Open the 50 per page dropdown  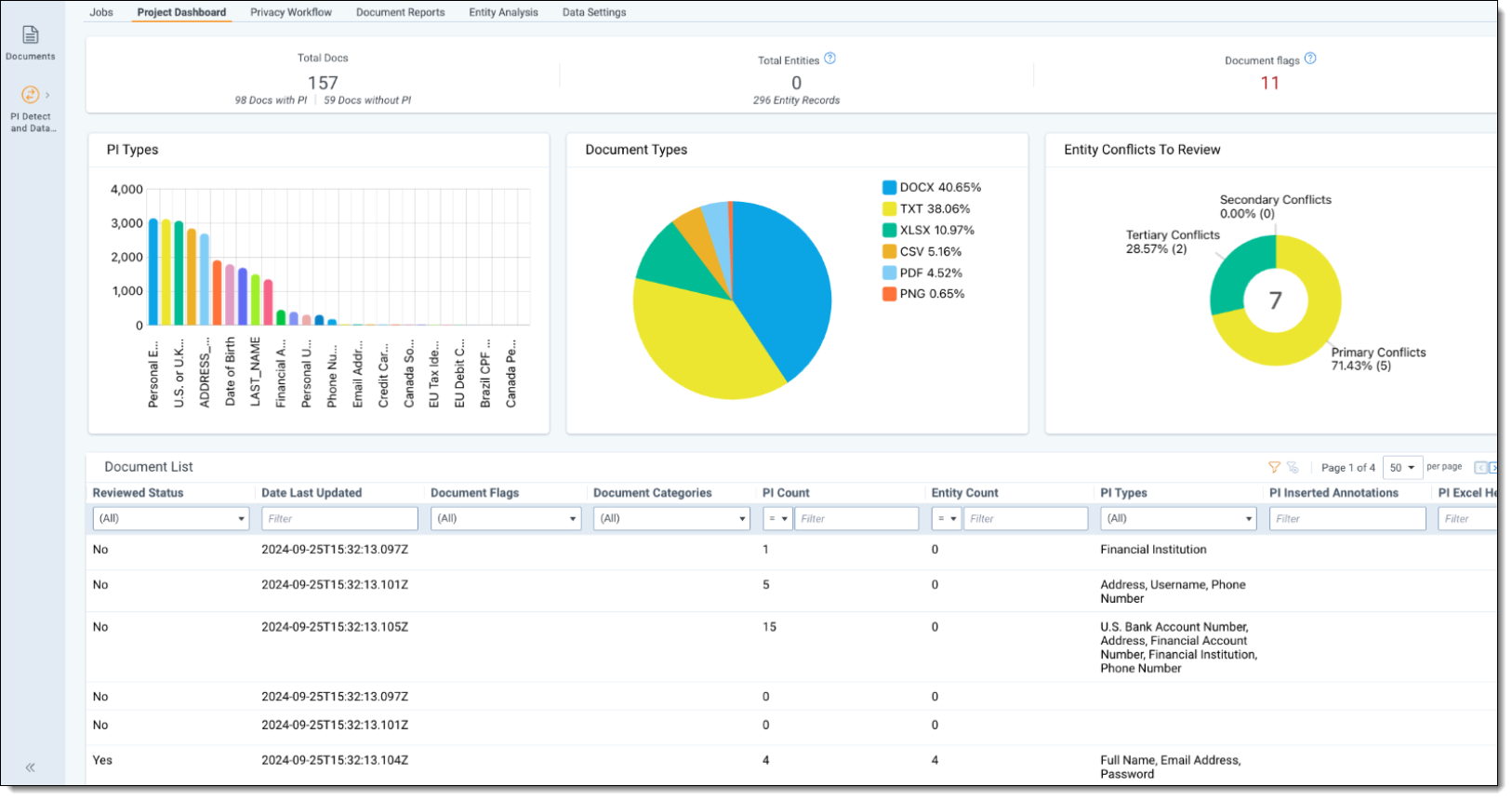click(1402, 468)
